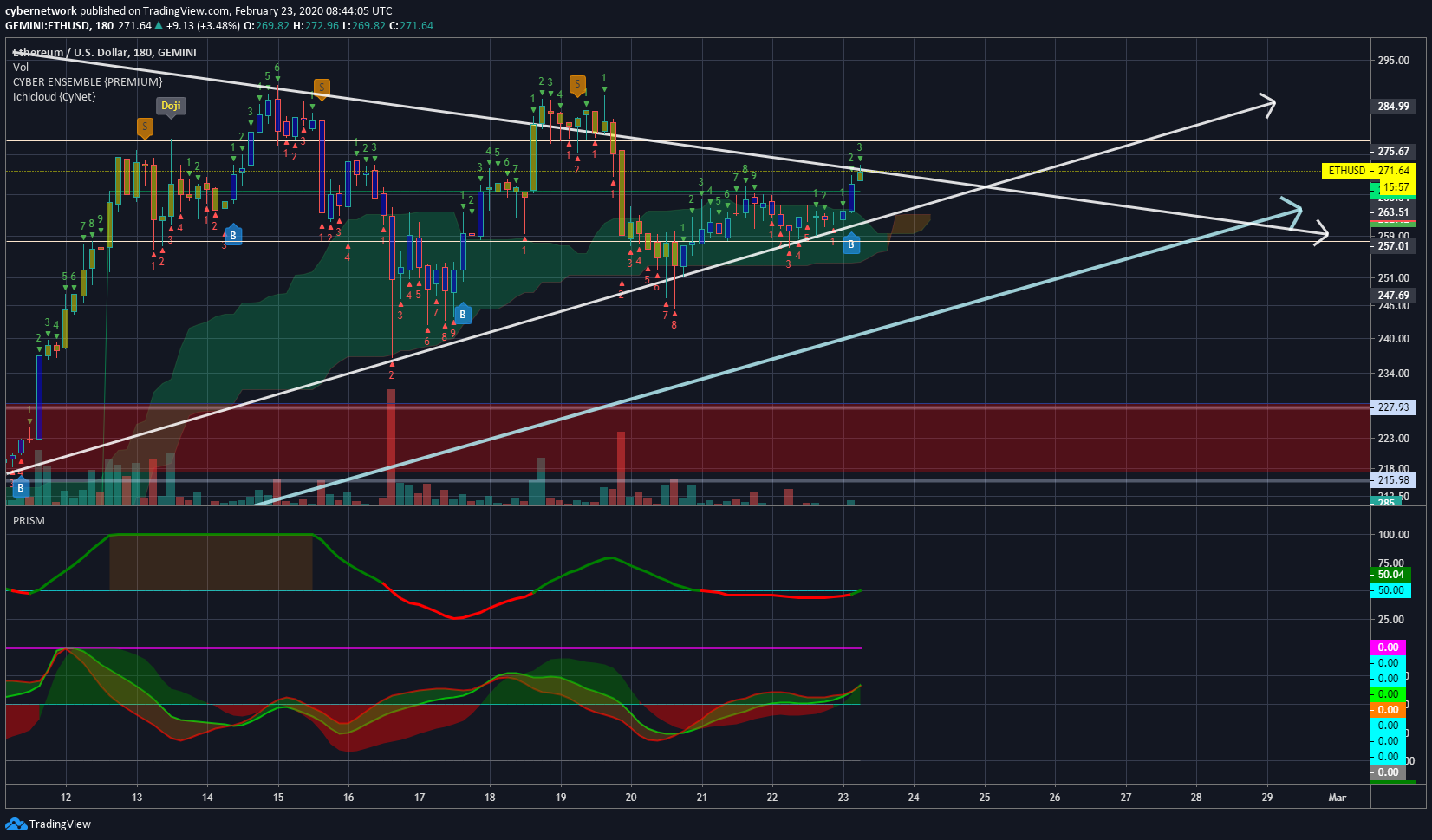Click the 234.00 price axis value

point(1394,374)
